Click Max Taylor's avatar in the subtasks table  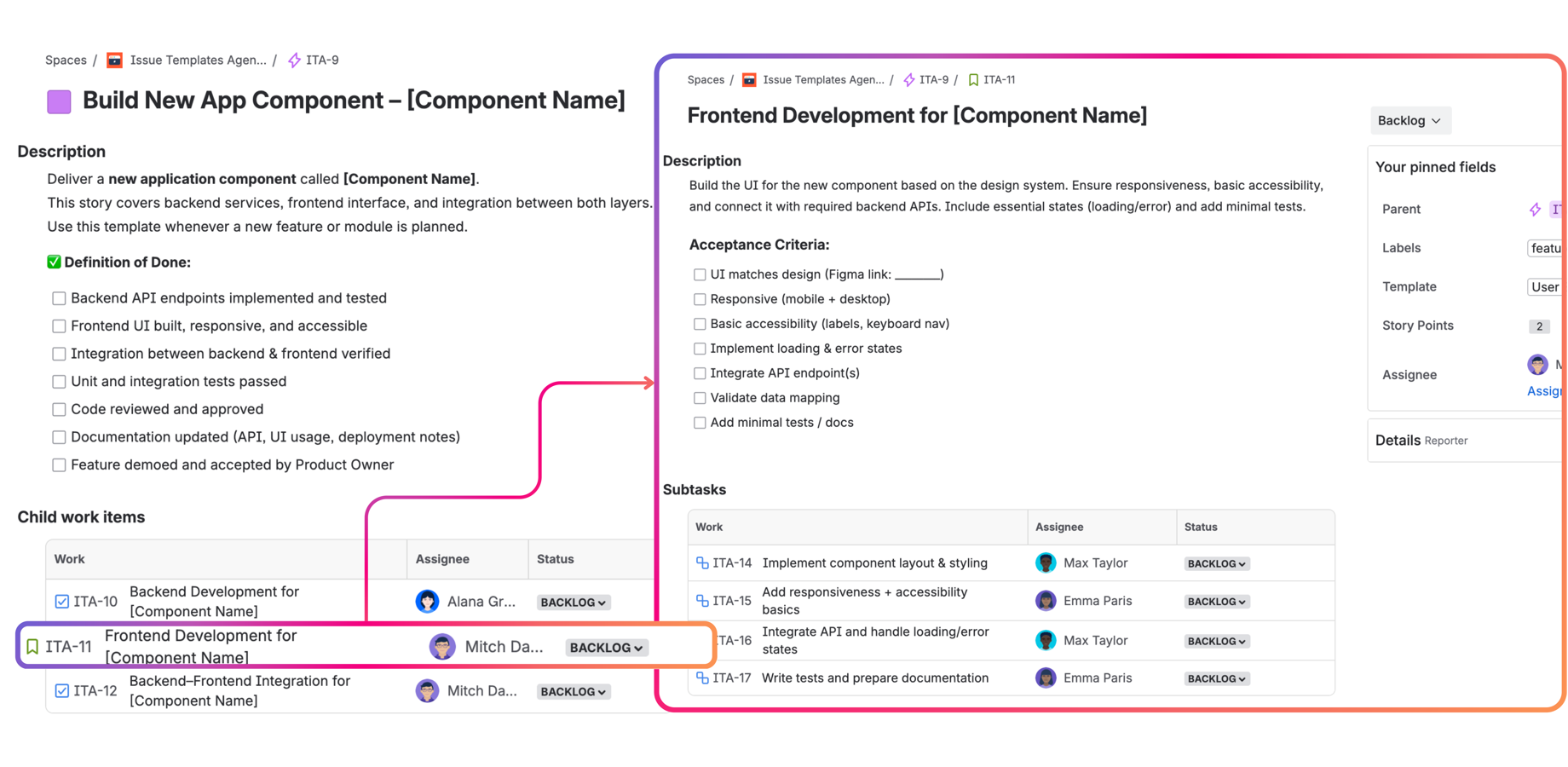(x=1046, y=562)
